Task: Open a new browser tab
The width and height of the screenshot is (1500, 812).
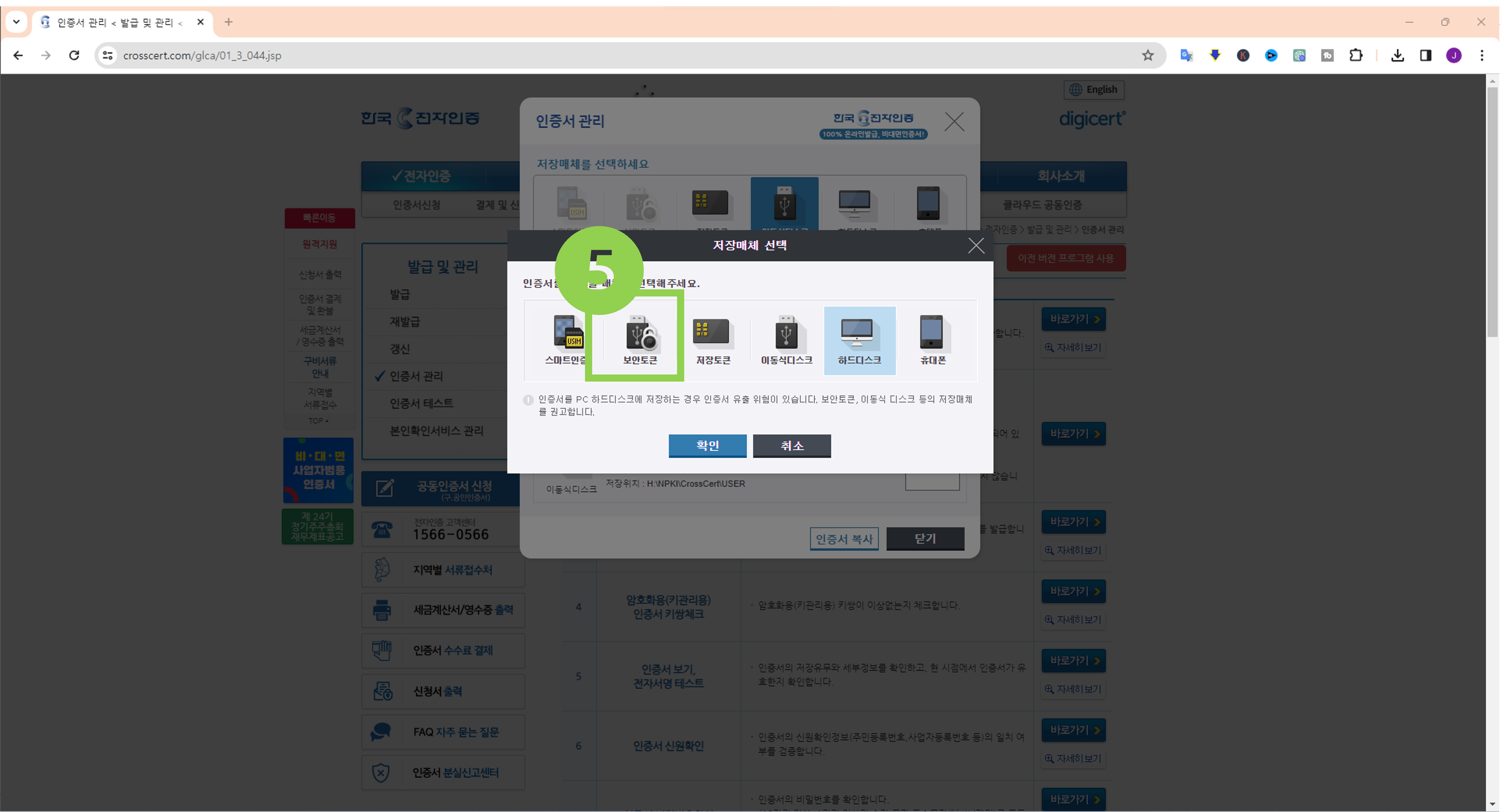Action: tap(228, 22)
